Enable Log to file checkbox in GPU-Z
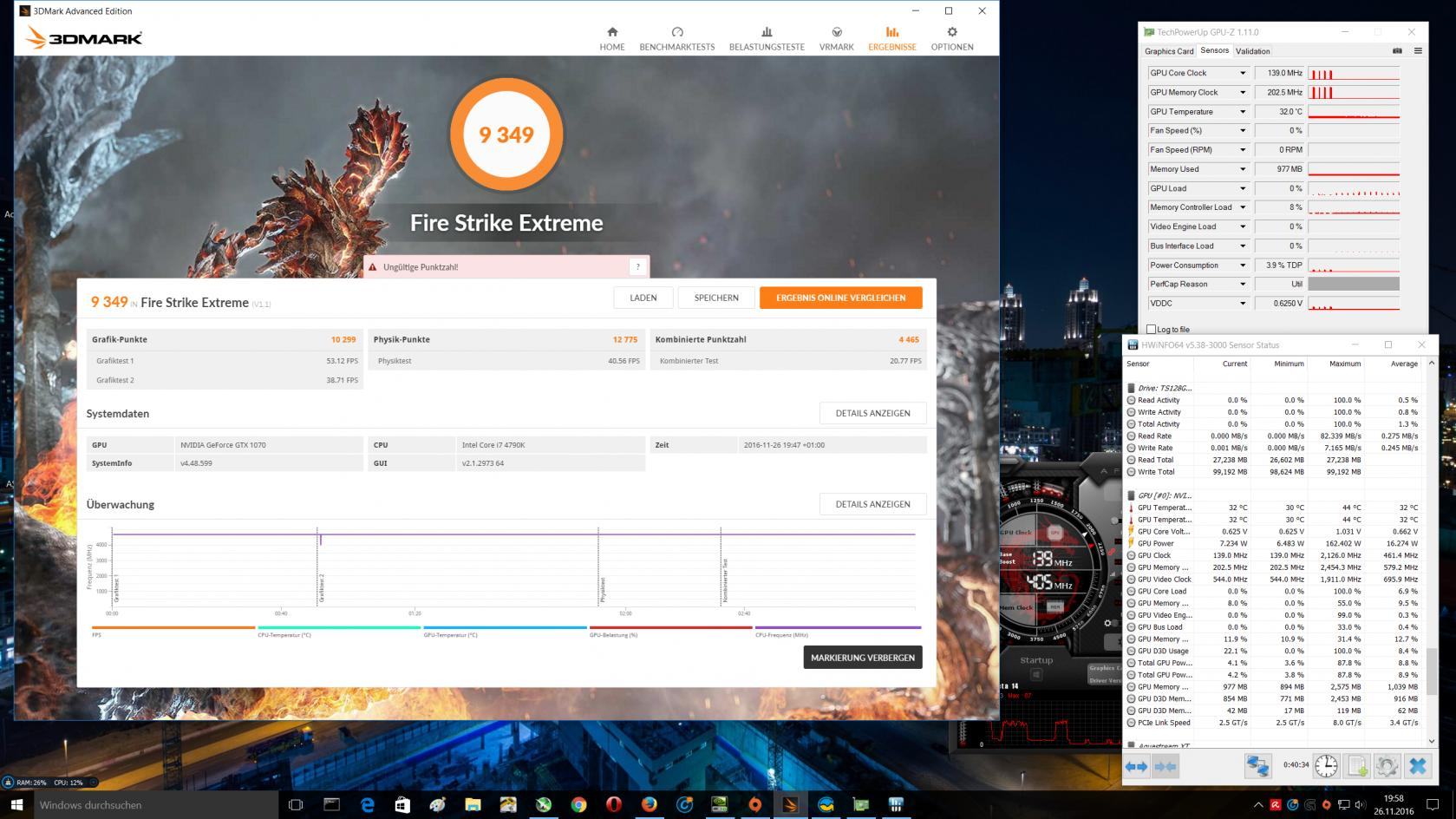Viewport: 1456px width, 819px height. (x=1151, y=329)
